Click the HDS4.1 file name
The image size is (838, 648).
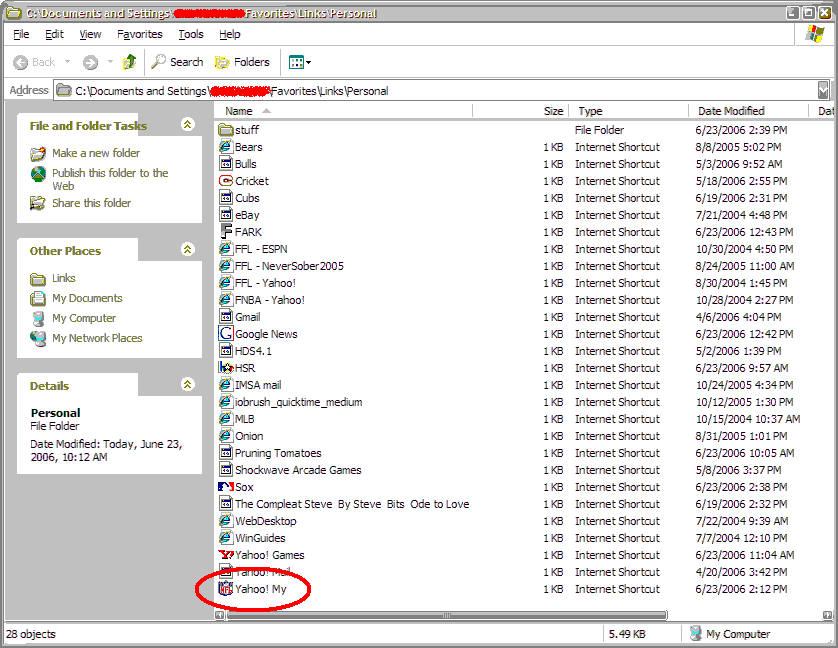[x=253, y=351]
